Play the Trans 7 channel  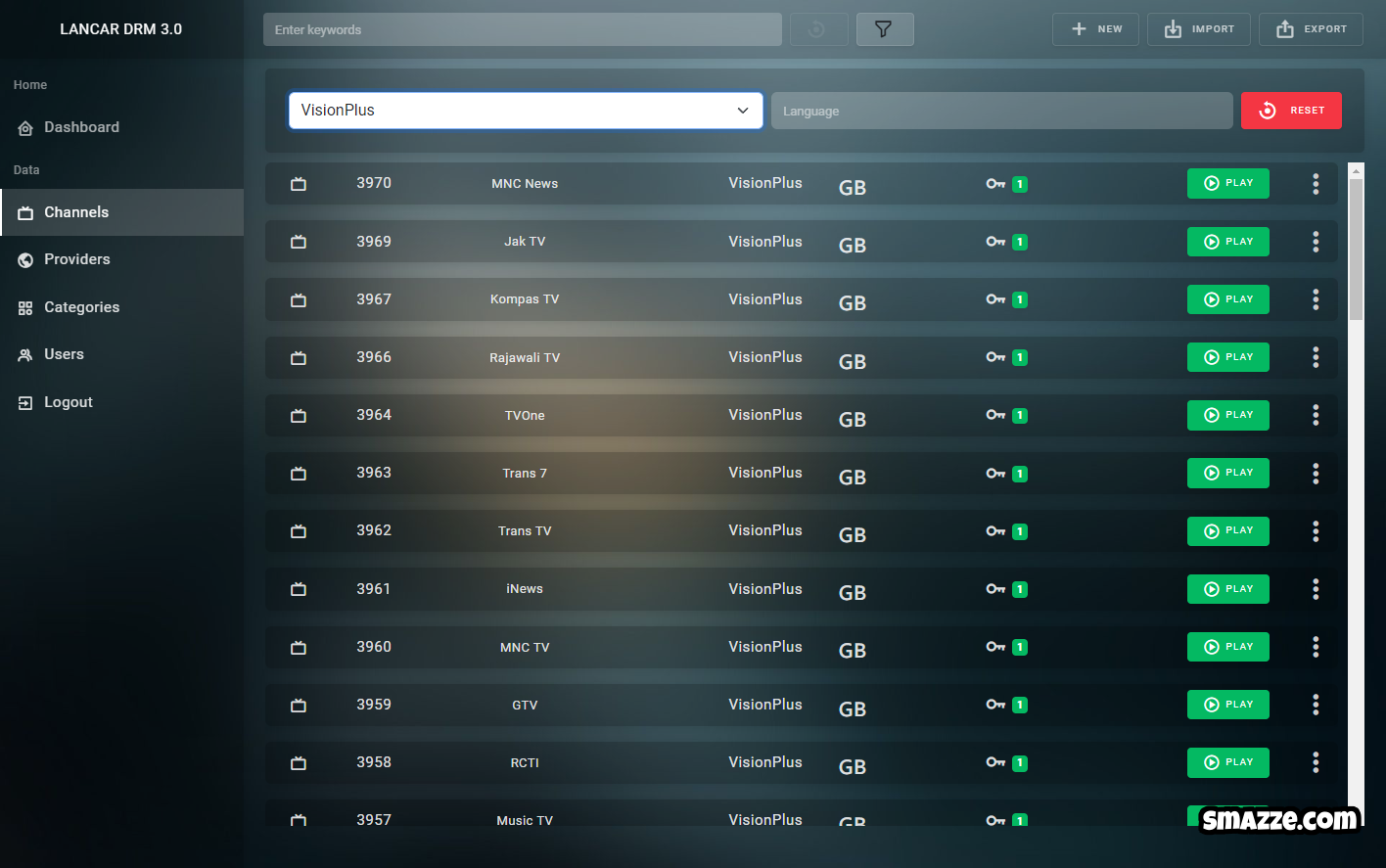tap(1227, 473)
